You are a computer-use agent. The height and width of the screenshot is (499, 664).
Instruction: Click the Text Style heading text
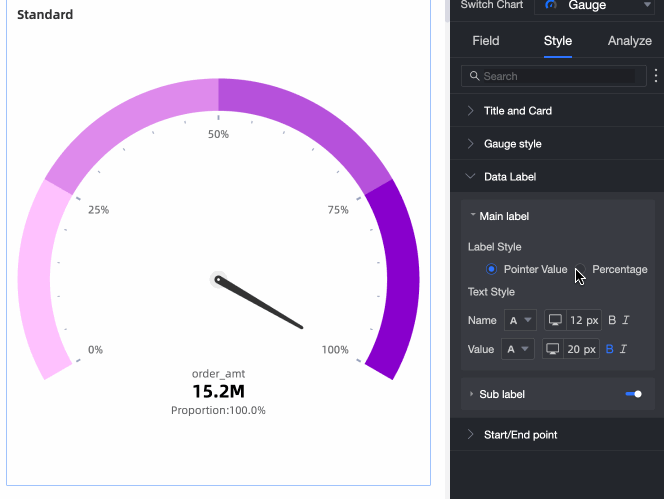491,291
